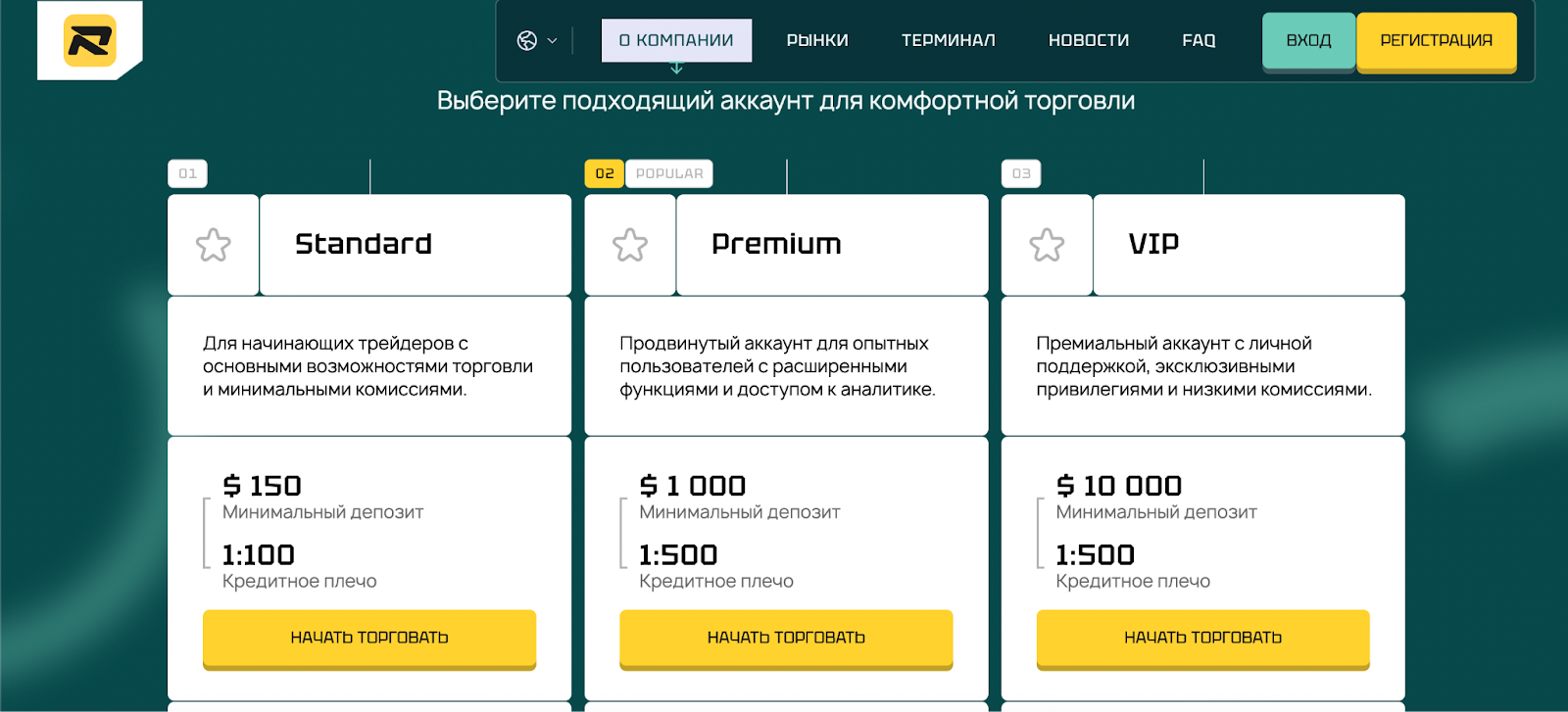The height and width of the screenshot is (712, 1568).
Task: Navigate to НОВОСТИ page
Action: pyautogui.click(x=1089, y=40)
